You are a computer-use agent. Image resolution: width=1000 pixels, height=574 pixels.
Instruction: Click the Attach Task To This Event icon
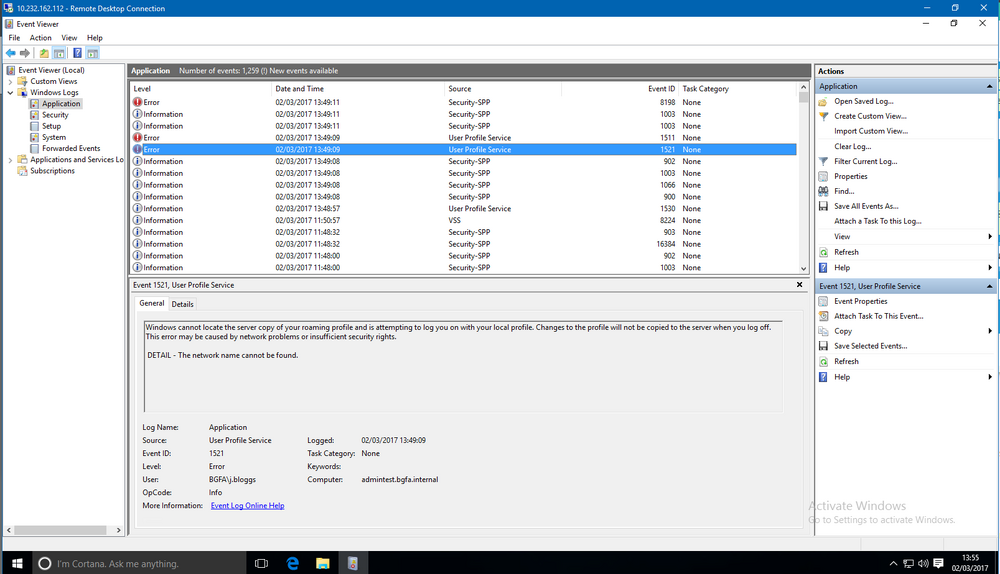tap(823, 316)
